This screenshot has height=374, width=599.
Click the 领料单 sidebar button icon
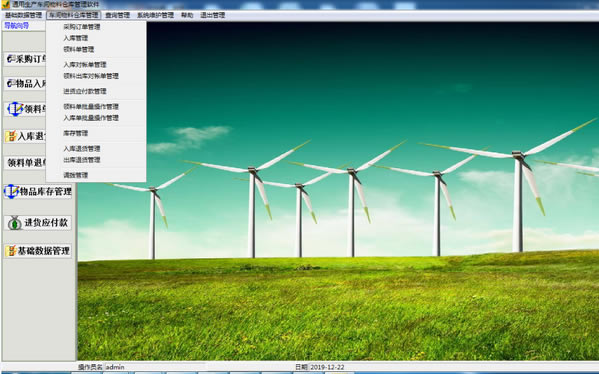(x=15, y=109)
